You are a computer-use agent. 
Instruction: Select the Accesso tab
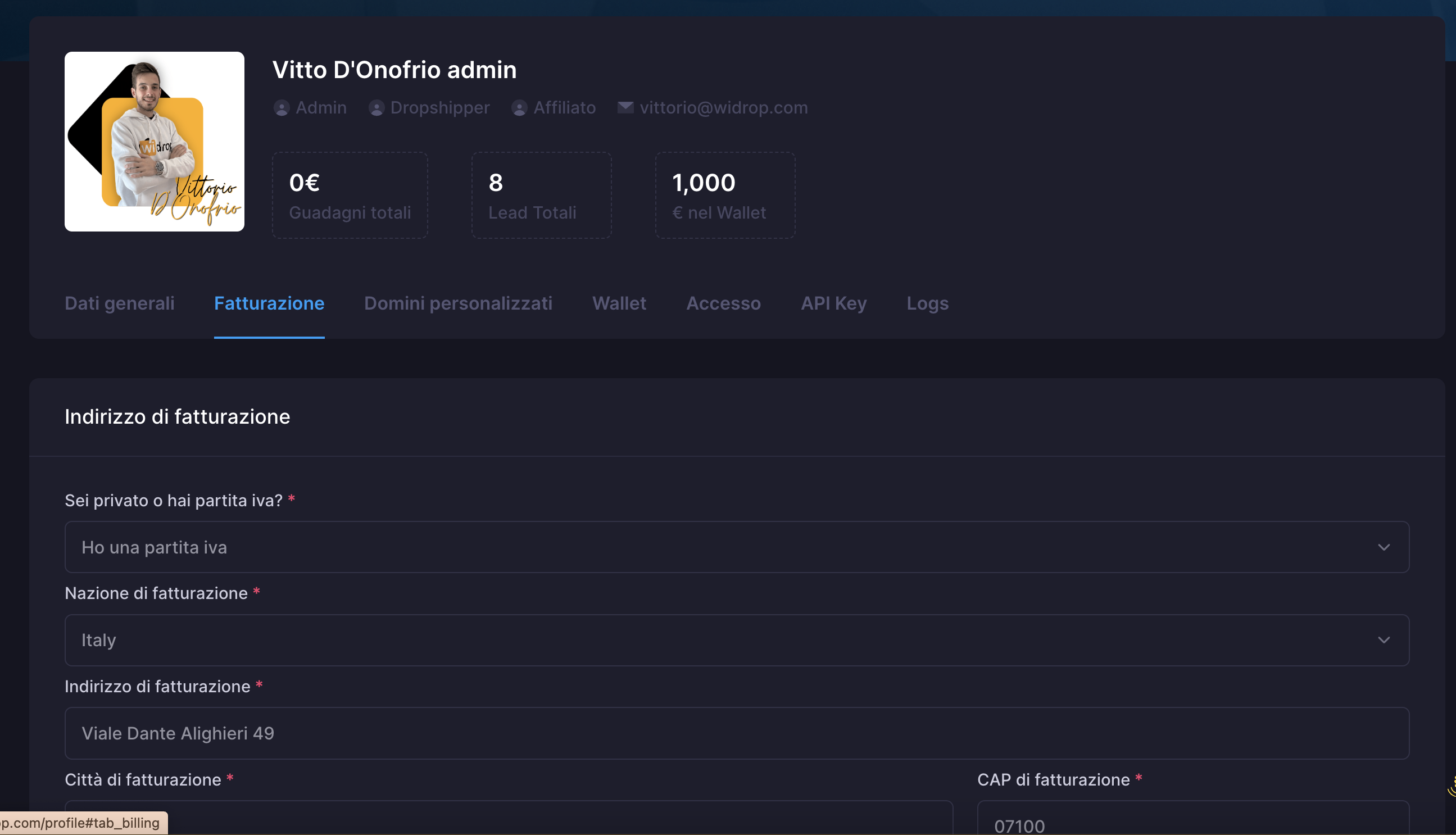(x=723, y=303)
